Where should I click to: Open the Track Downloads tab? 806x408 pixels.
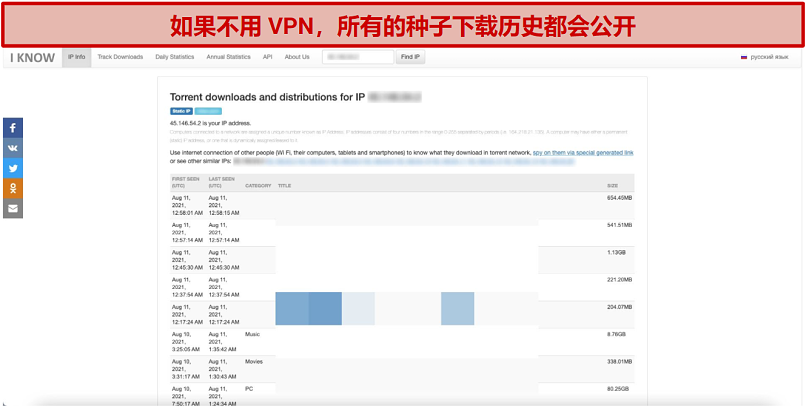coord(120,57)
